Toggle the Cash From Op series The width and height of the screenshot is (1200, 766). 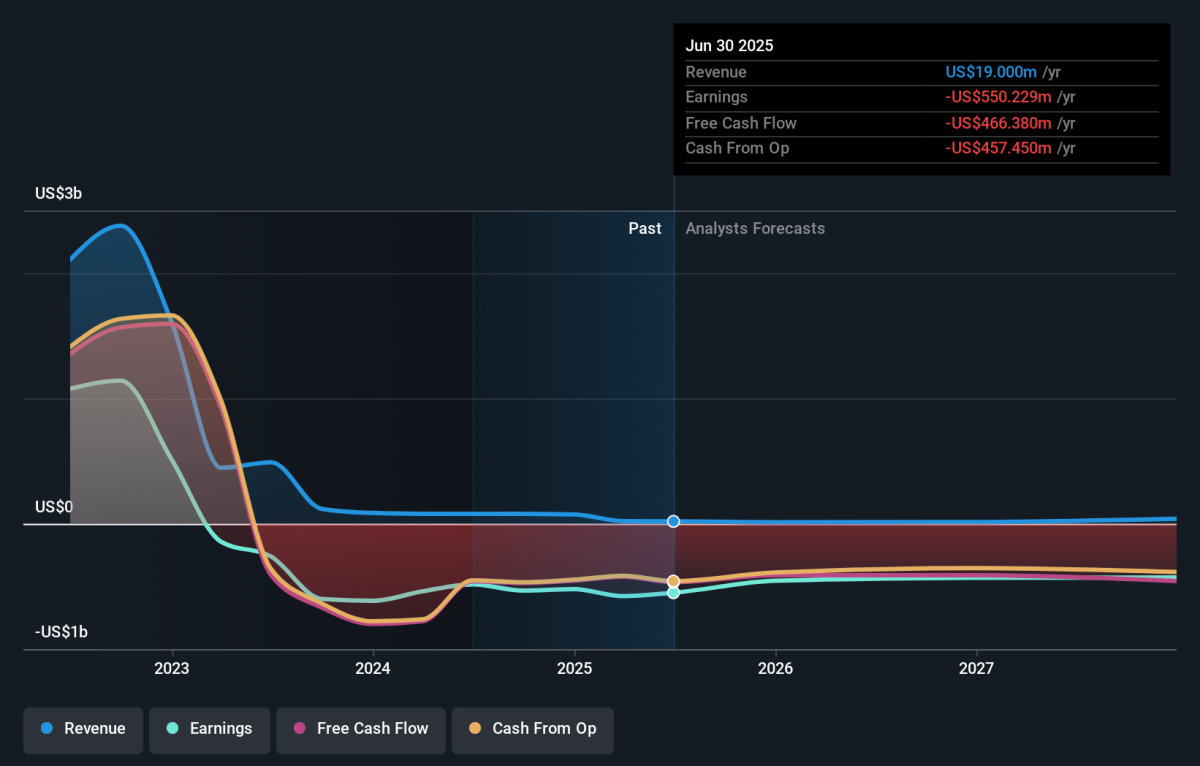coord(532,729)
